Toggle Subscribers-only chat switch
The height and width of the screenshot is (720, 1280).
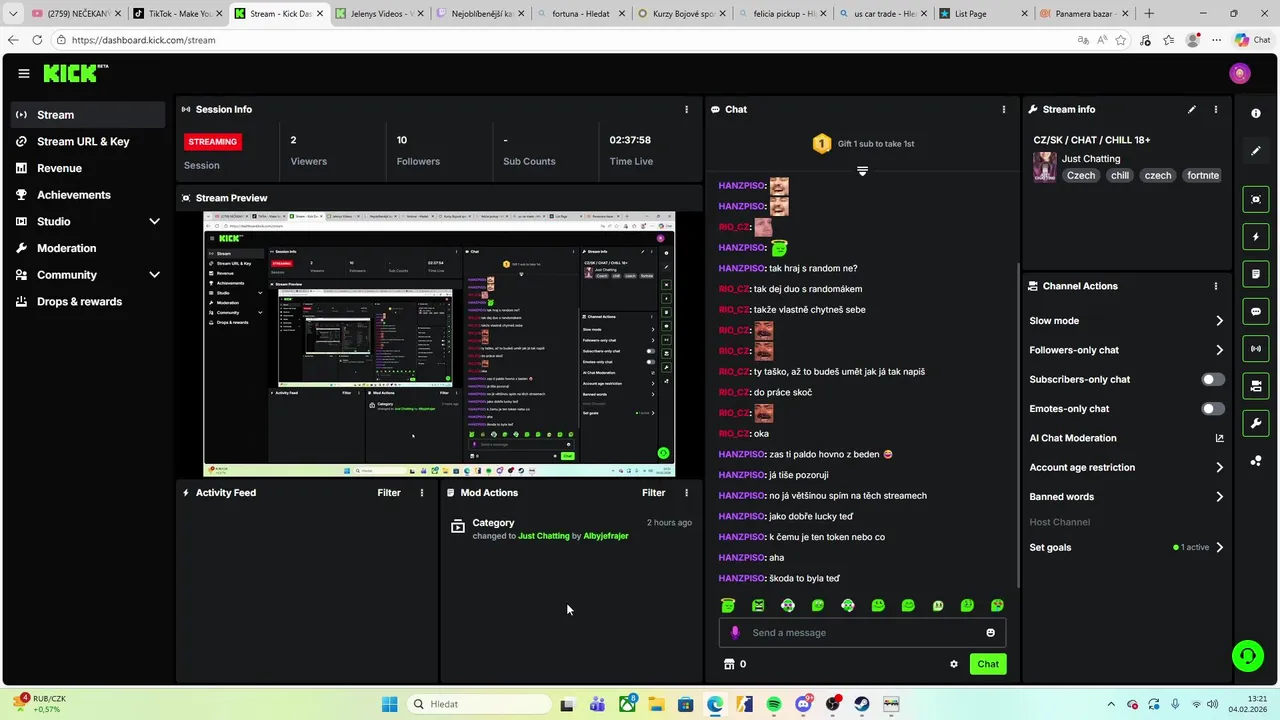coord(1213,380)
